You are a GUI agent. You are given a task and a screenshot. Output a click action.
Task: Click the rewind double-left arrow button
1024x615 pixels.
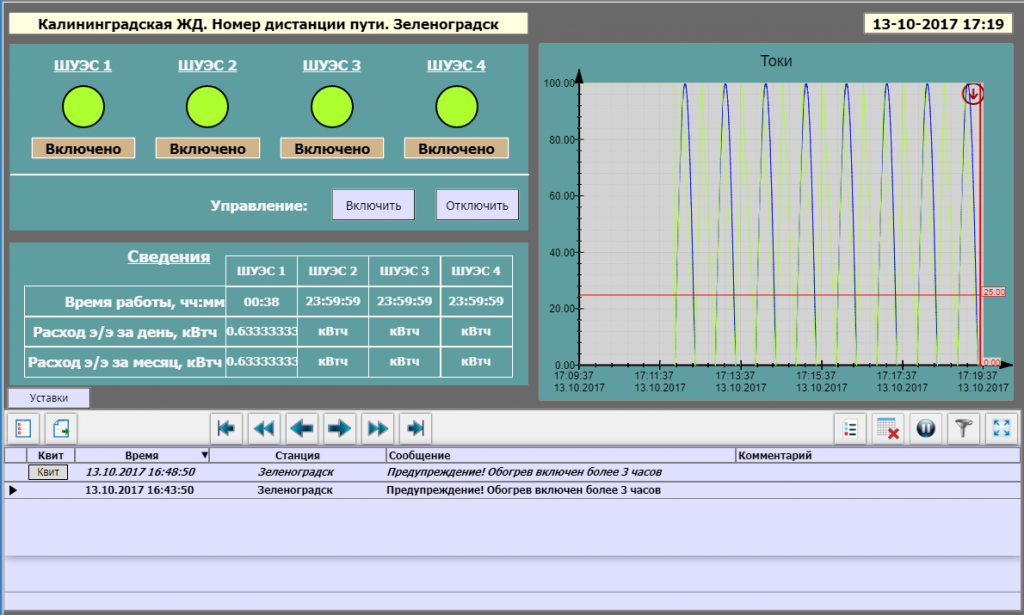264,428
